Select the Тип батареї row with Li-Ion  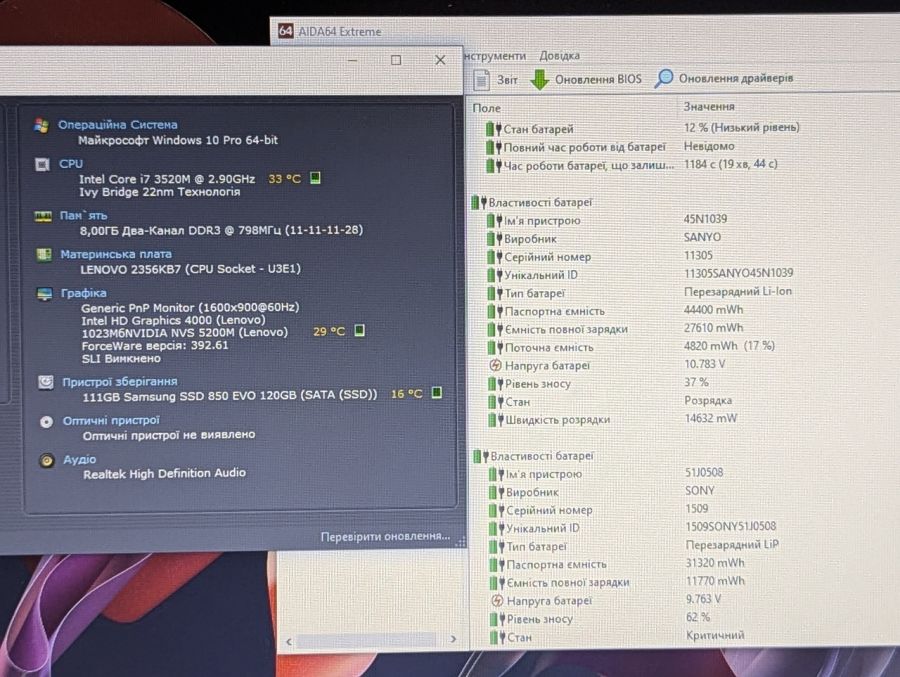click(x=640, y=292)
